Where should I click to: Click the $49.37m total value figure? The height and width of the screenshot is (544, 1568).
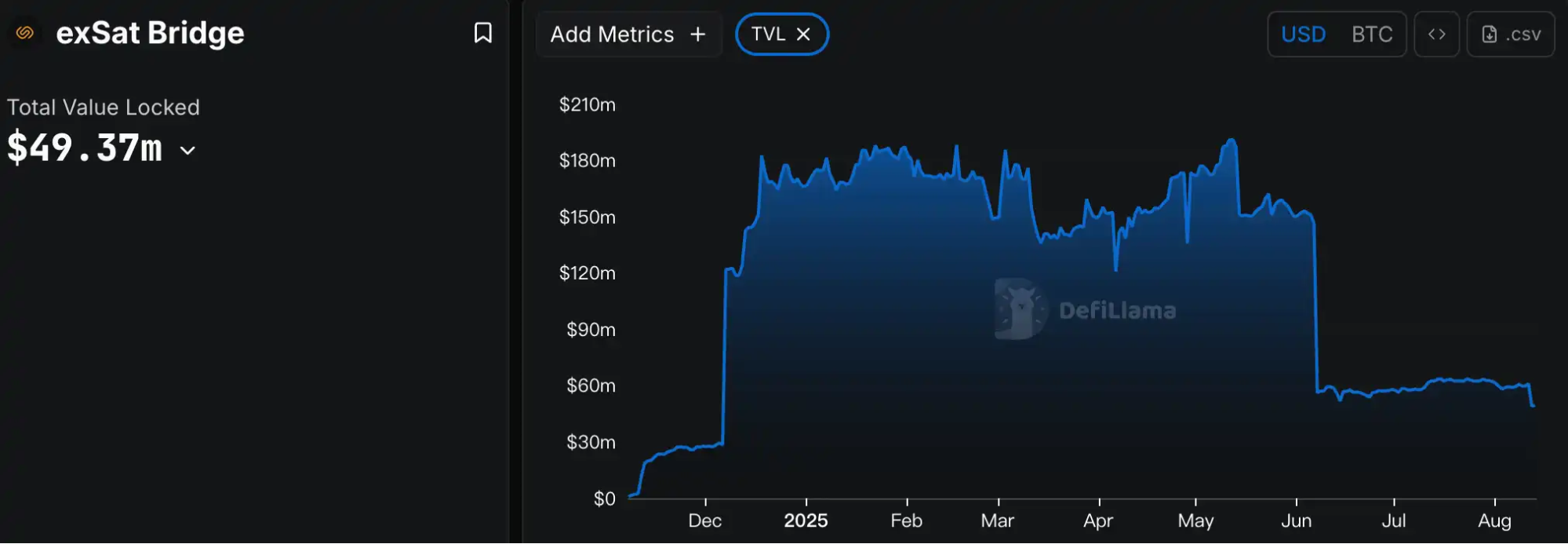(85, 148)
